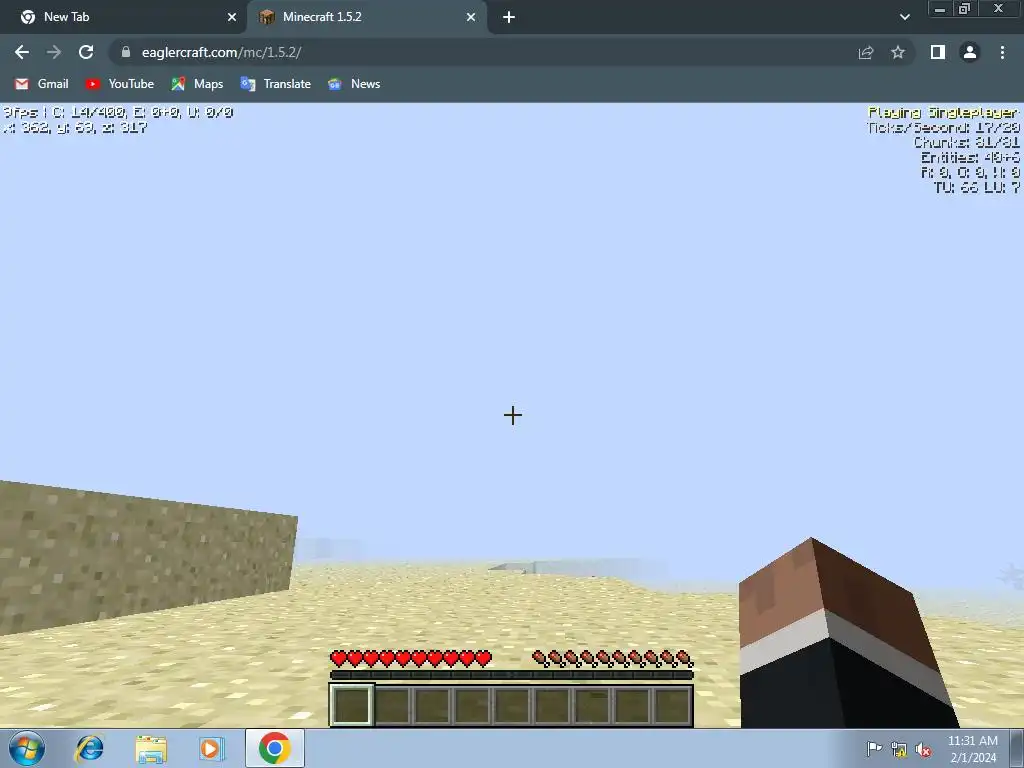Go forward using the forward arrow
Viewport: 1024px width, 768px height.
pyautogui.click(x=54, y=52)
